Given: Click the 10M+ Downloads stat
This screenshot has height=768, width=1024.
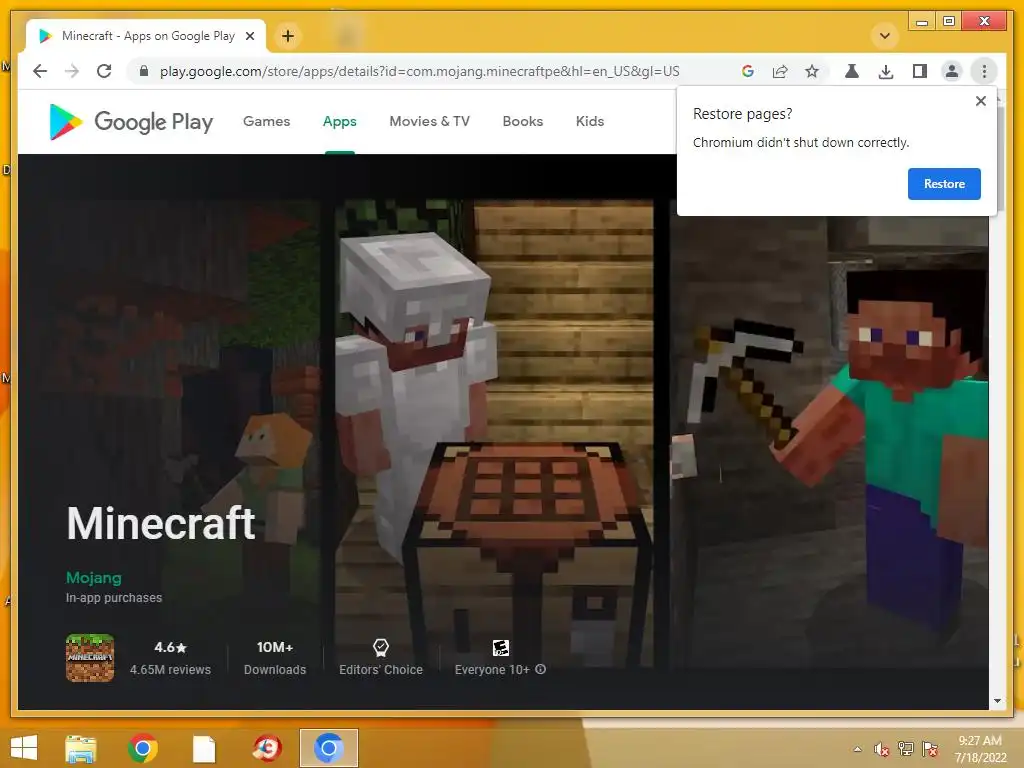Looking at the screenshot, I should click(275, 658).
